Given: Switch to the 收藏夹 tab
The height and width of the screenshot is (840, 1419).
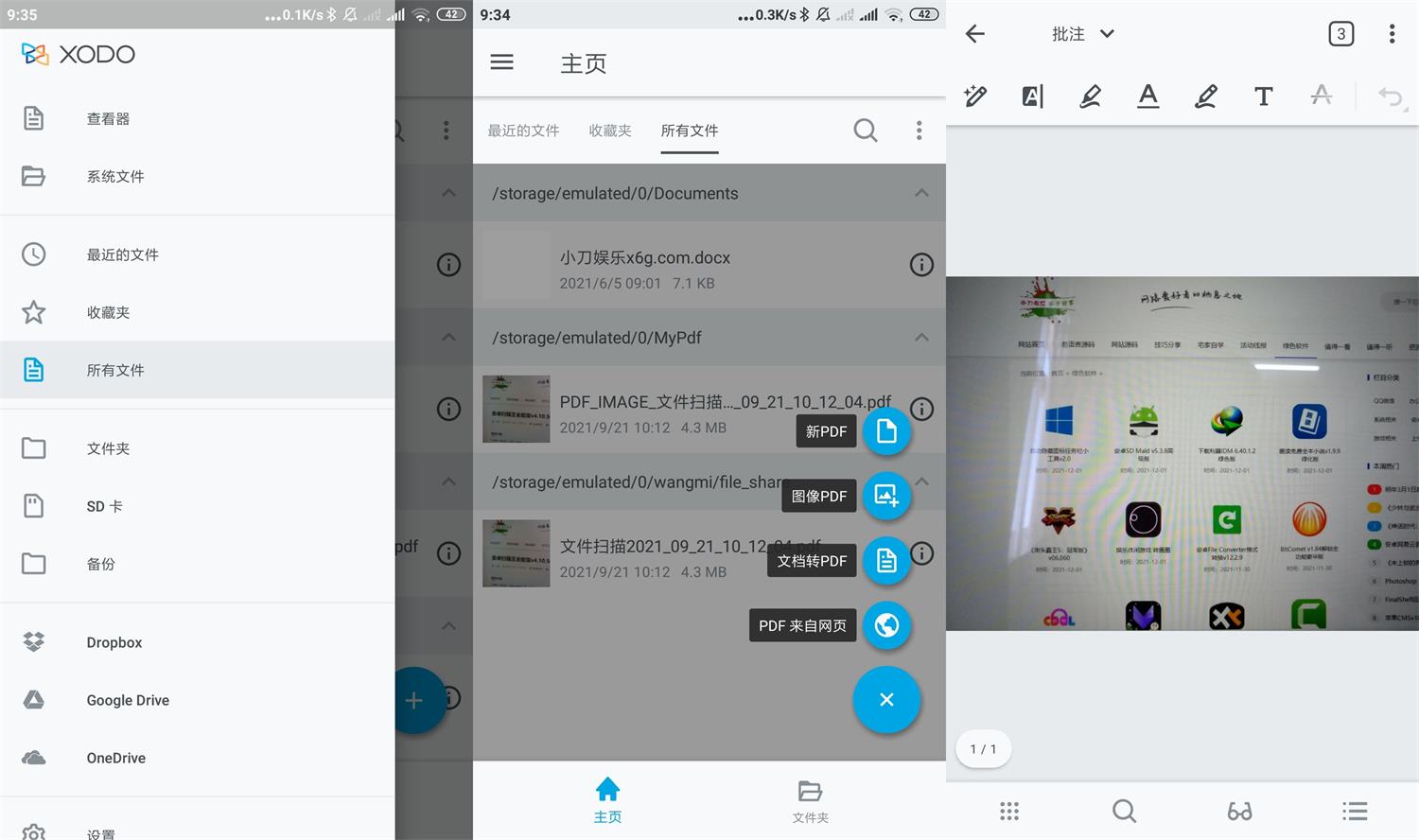Looking at the screenshot, I should pos(609,131).
